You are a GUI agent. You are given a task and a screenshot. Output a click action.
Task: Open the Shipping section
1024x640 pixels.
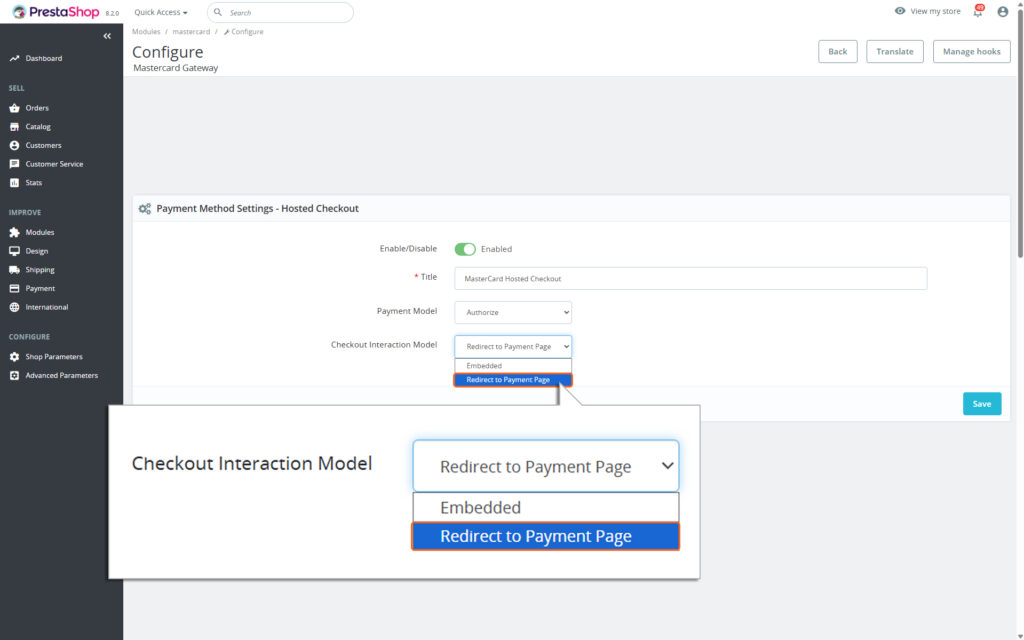pos(14,269)
